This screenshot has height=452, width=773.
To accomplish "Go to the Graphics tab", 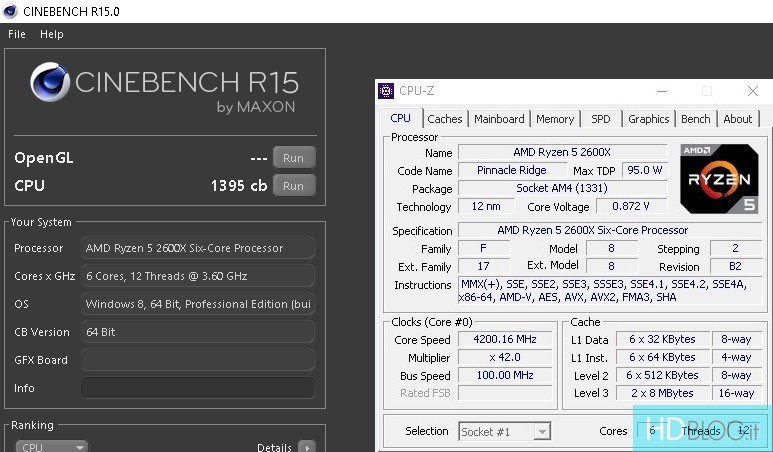I will (648, 119).
